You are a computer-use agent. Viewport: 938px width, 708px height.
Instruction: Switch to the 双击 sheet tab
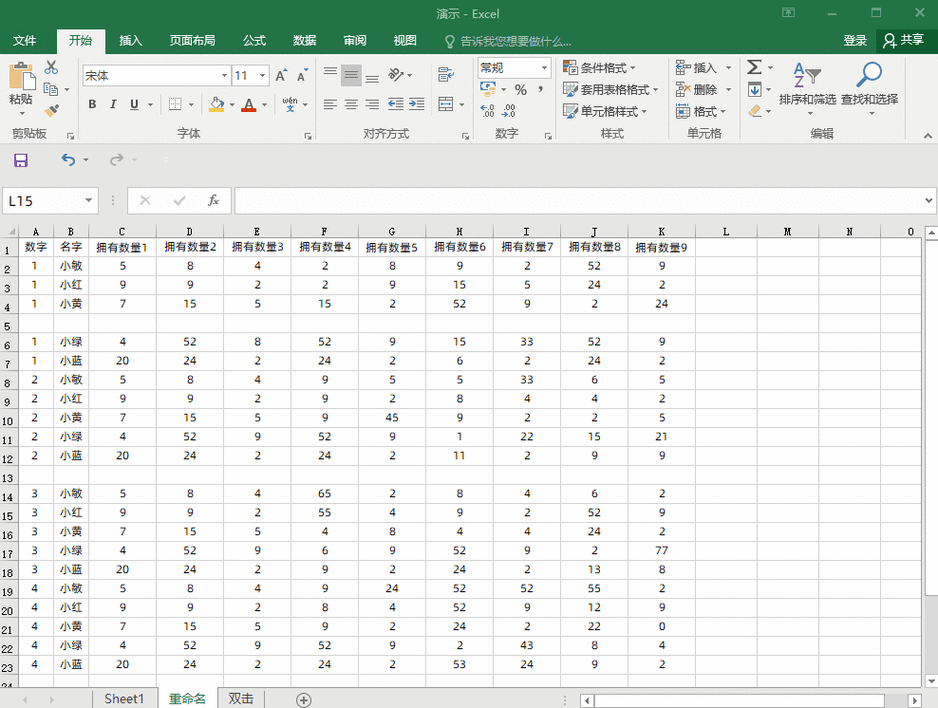pyautogui.click(x=240, y=699)
